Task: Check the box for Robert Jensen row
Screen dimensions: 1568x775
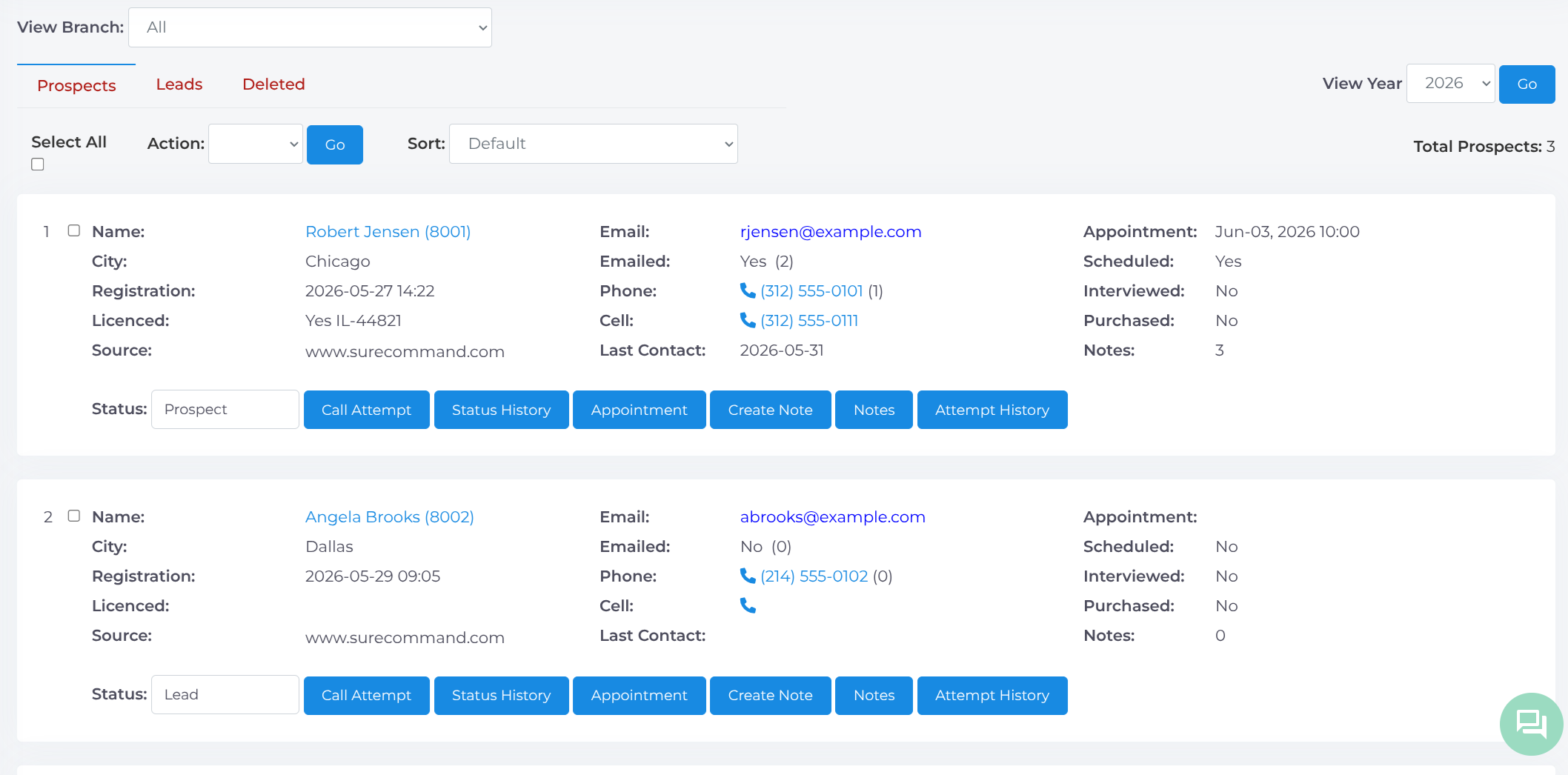Action: [74, 230]
